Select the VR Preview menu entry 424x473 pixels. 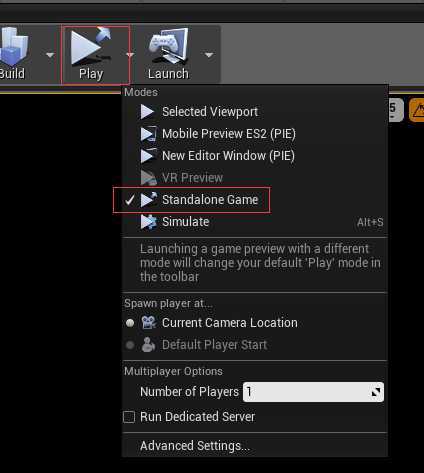(x=255, y=178)
